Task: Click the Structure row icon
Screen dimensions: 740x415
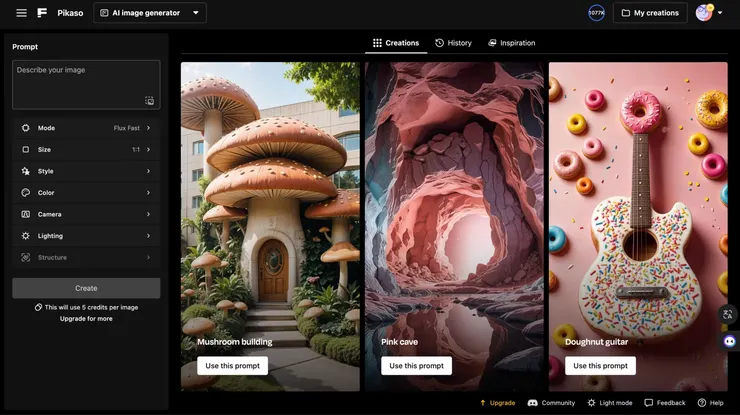Action: pyautogui.click(x=25, y=257)
